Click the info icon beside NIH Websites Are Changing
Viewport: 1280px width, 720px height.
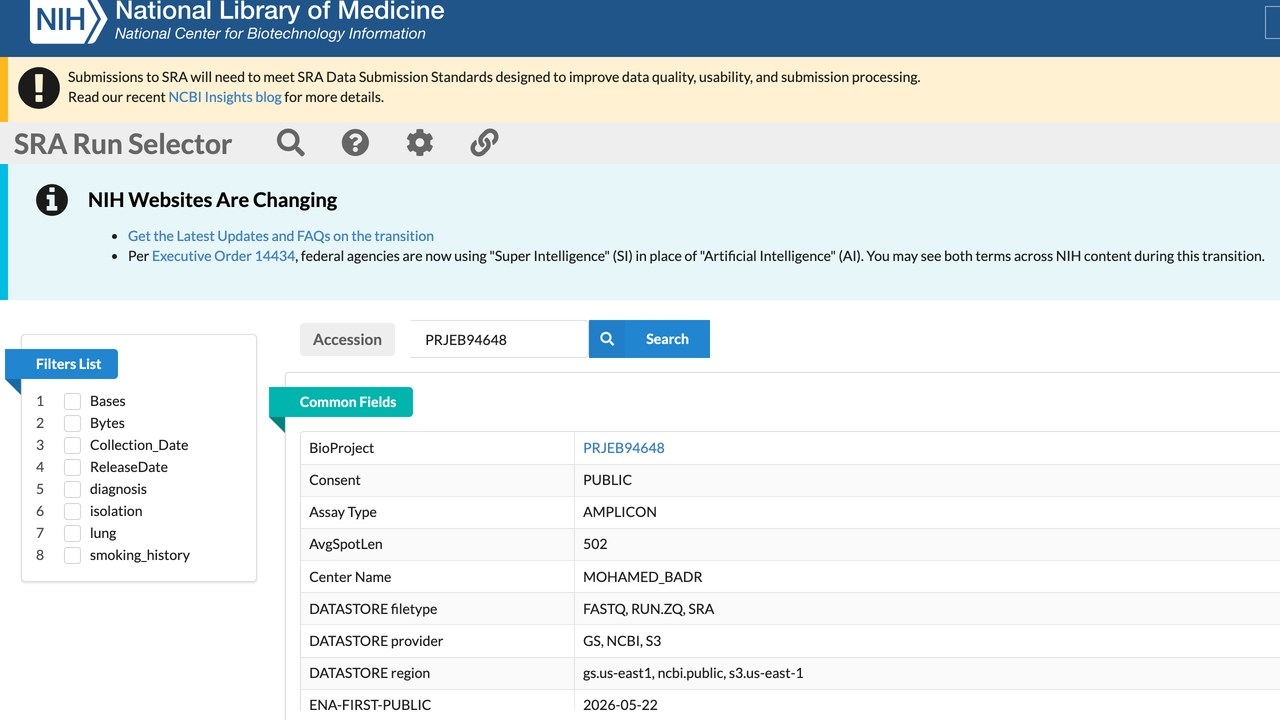click(x=52, y=200)
